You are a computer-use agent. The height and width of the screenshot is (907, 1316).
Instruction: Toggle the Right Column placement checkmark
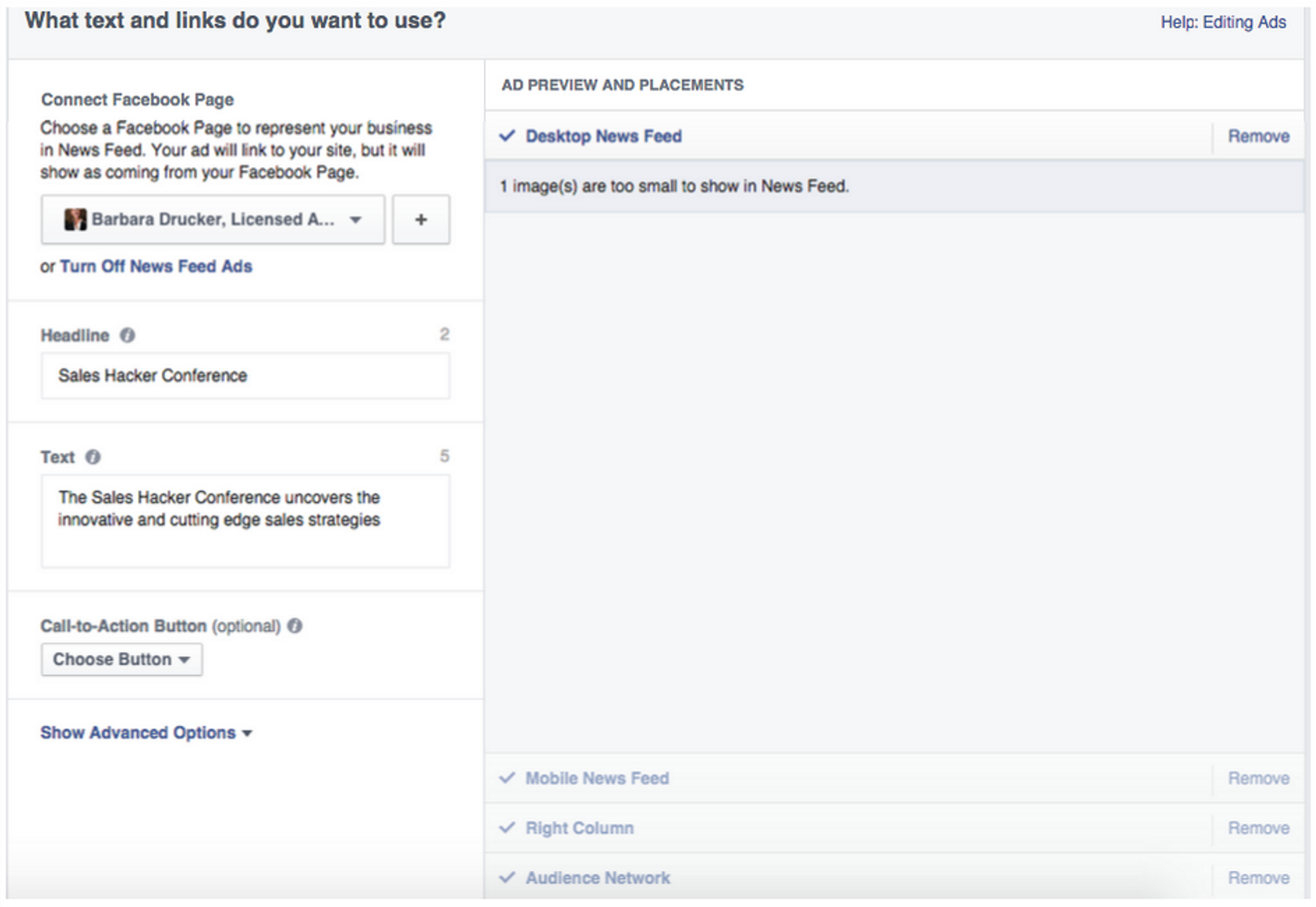point(507,828)
